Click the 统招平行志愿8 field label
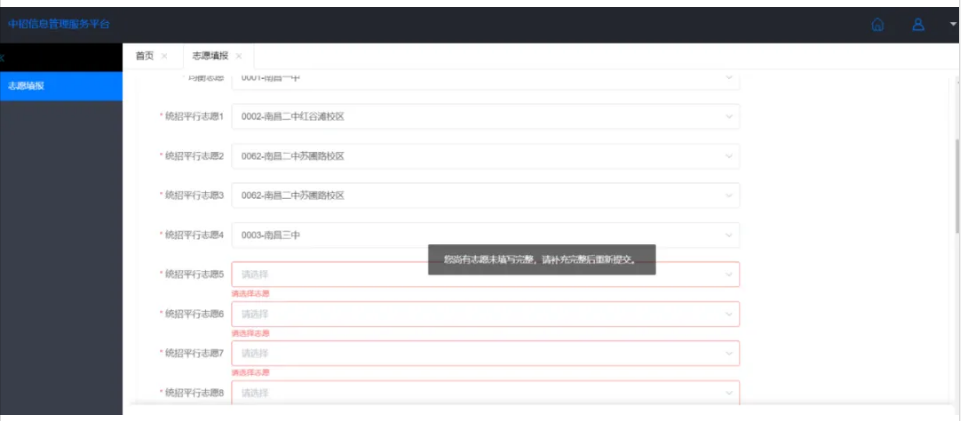Viewport: 961px width, 421px height. (x=194, y=392)
